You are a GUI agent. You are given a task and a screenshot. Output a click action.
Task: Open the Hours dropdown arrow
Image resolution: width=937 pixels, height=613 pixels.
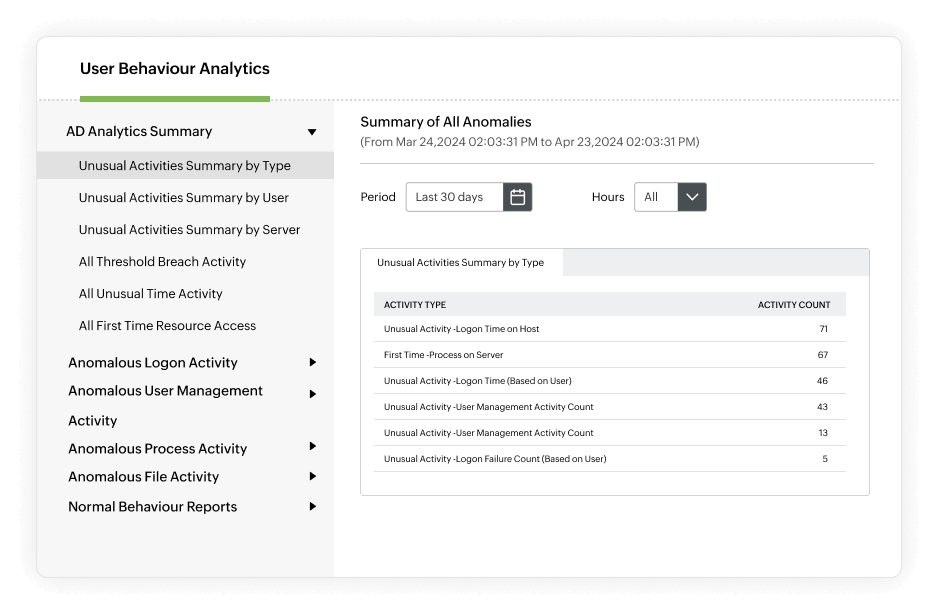[692, 197]
